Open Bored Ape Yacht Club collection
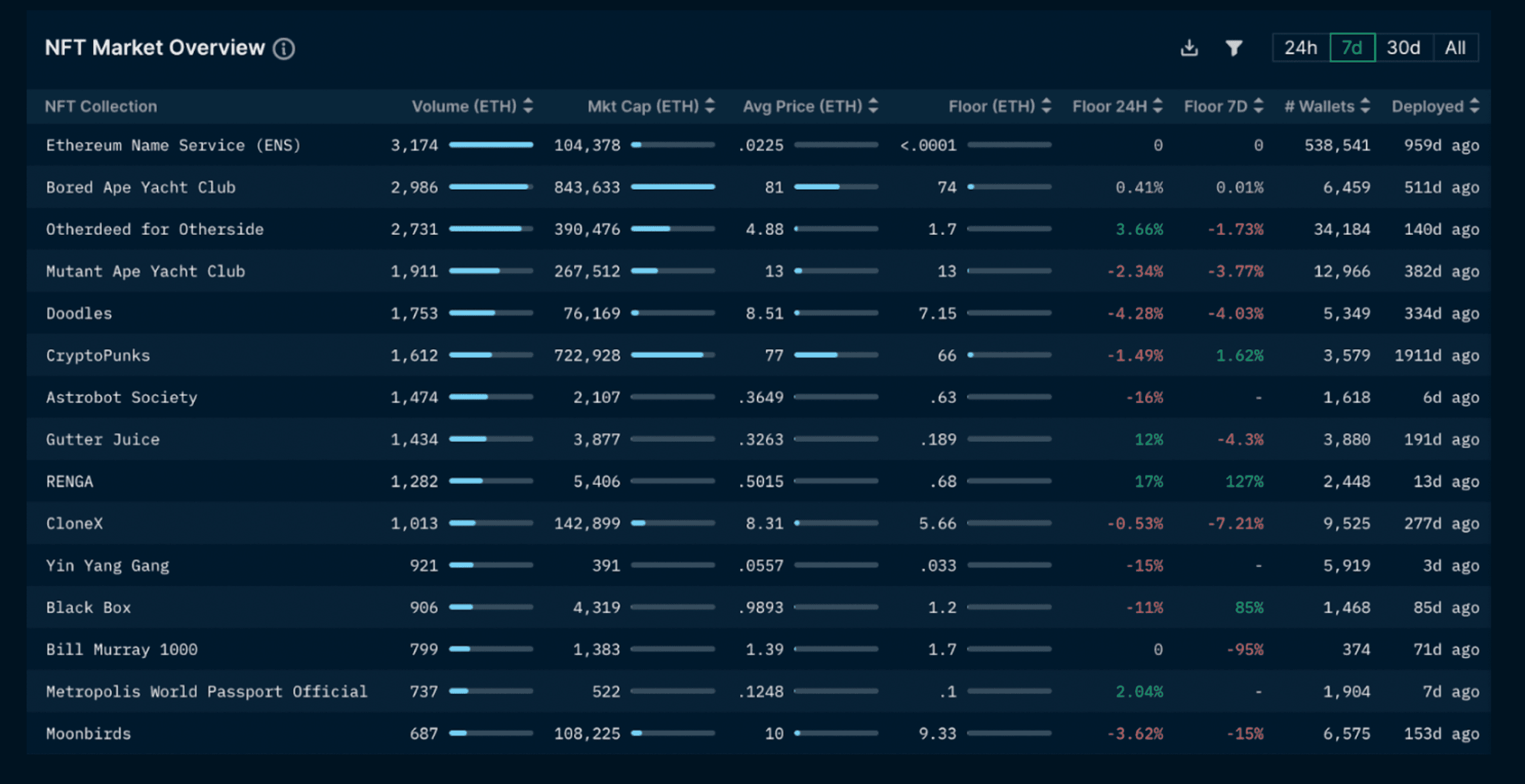 pos(141,187)
